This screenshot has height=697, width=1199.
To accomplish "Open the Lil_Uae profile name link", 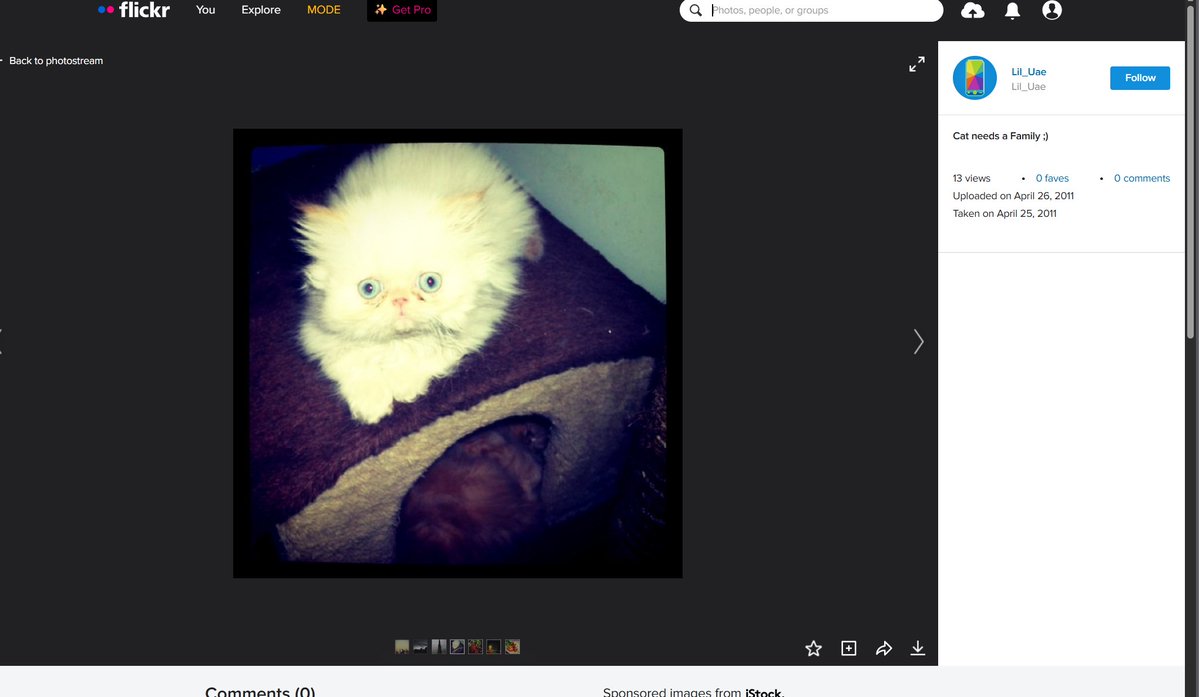I will [1028, 72].
